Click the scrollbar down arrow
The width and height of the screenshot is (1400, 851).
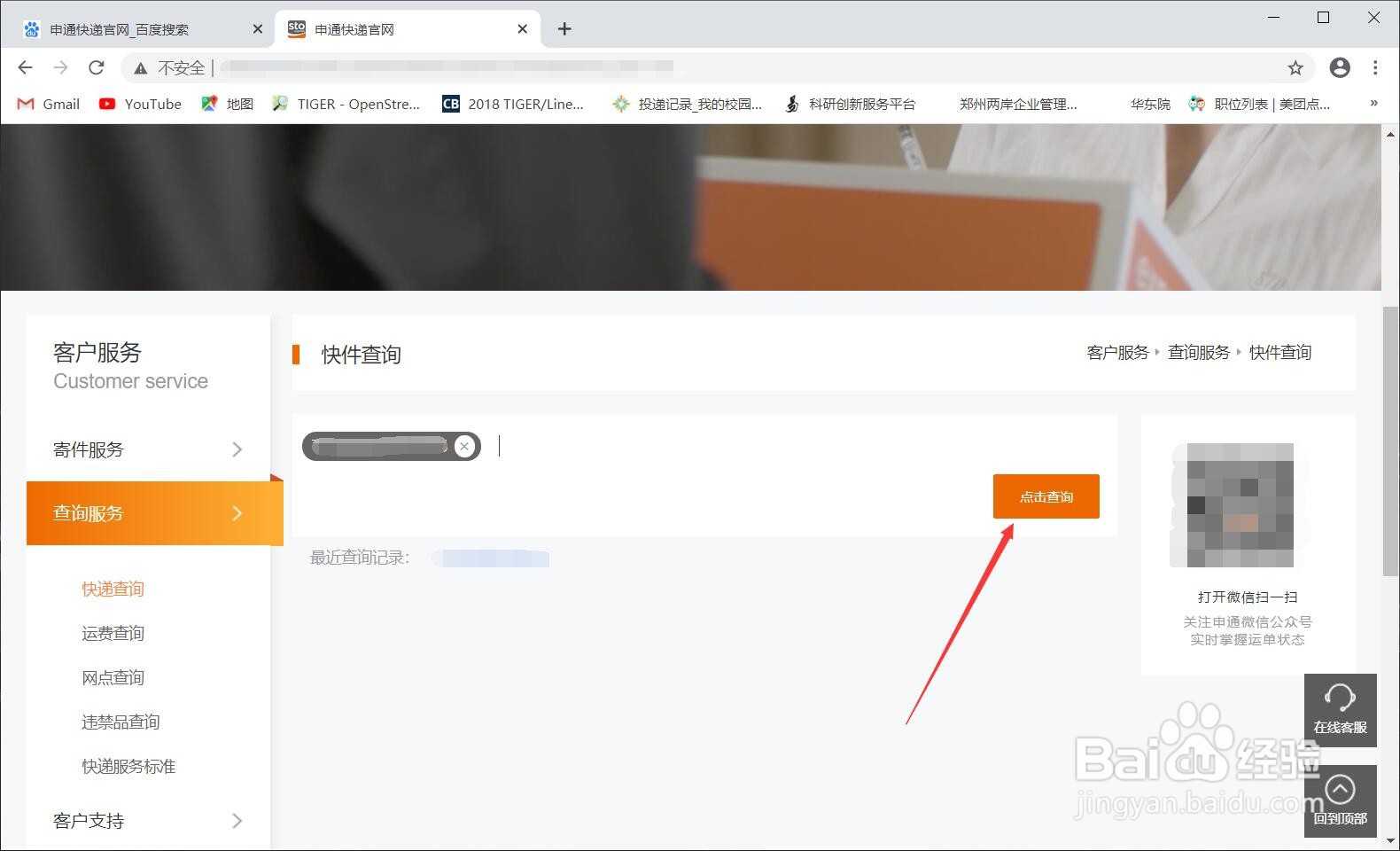click(1390, 840)
